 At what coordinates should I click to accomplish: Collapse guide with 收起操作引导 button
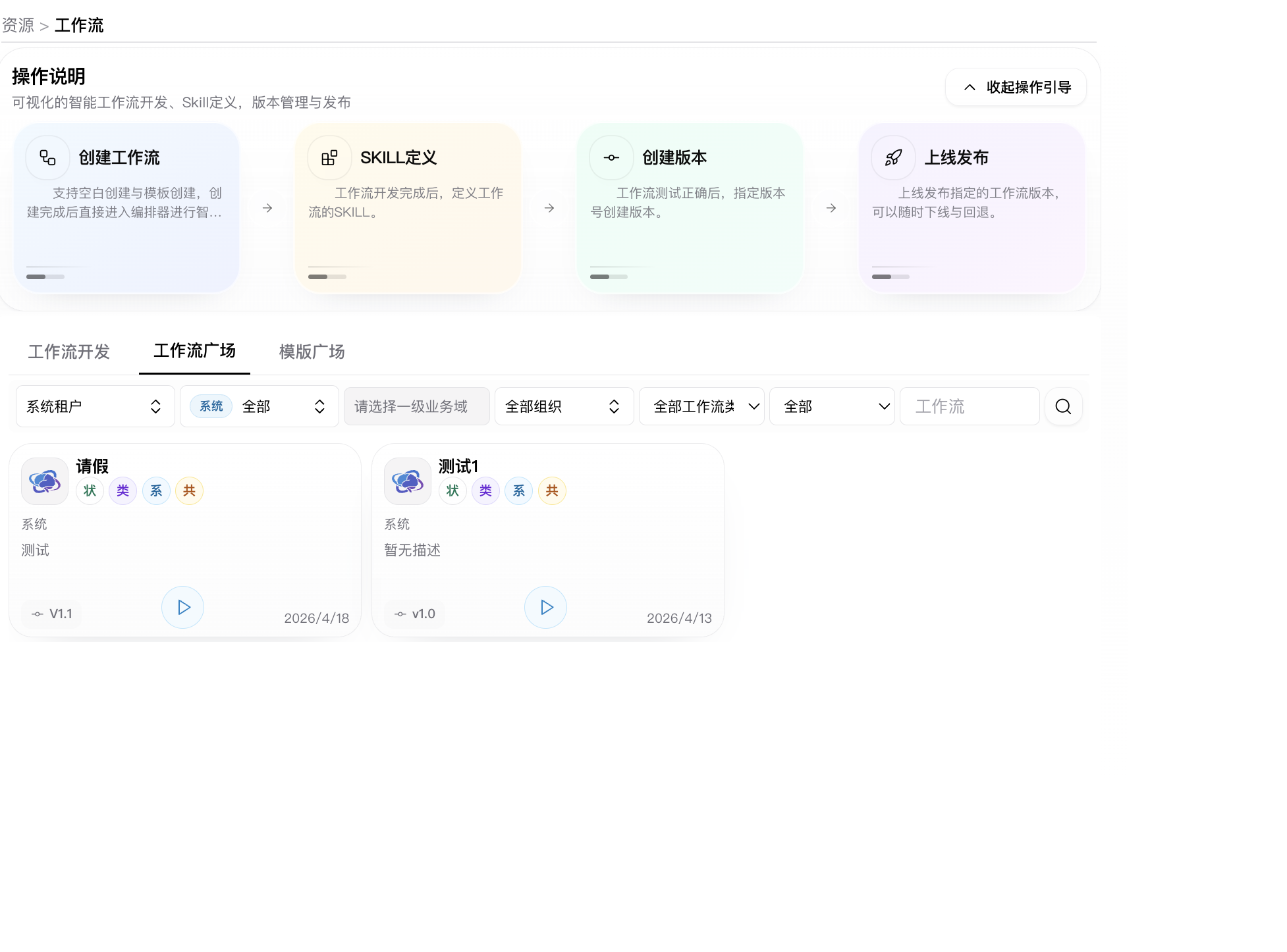[x=1016, y=87]
